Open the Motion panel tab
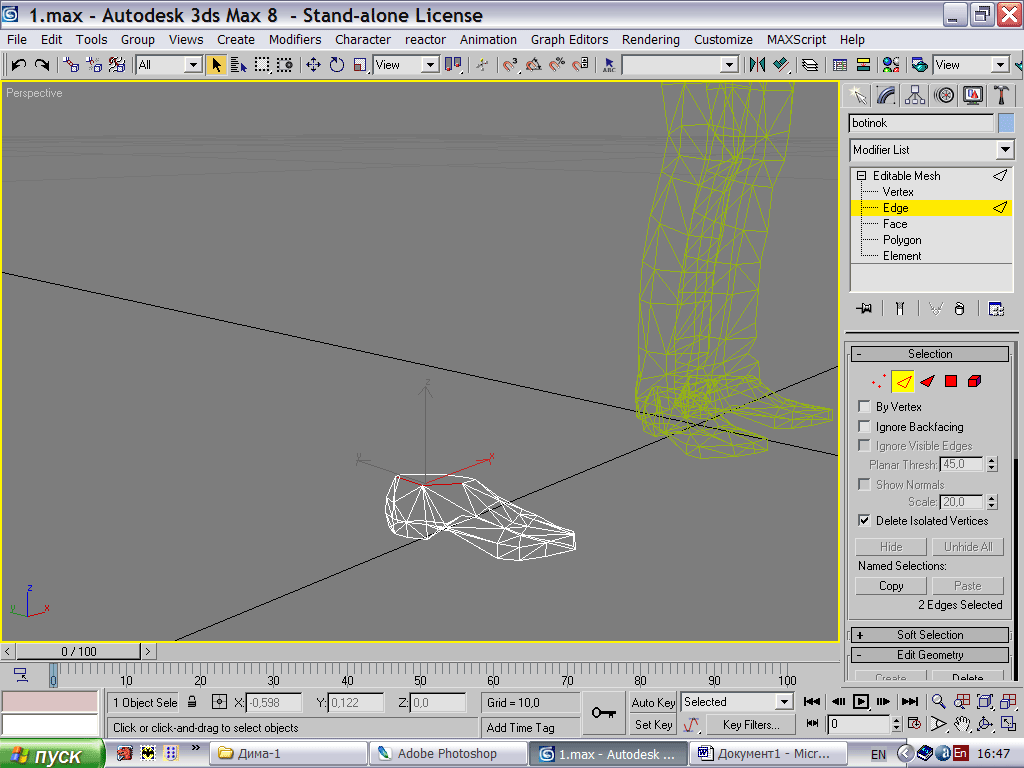The image size is (1024, 768). [x=944, y=95]
